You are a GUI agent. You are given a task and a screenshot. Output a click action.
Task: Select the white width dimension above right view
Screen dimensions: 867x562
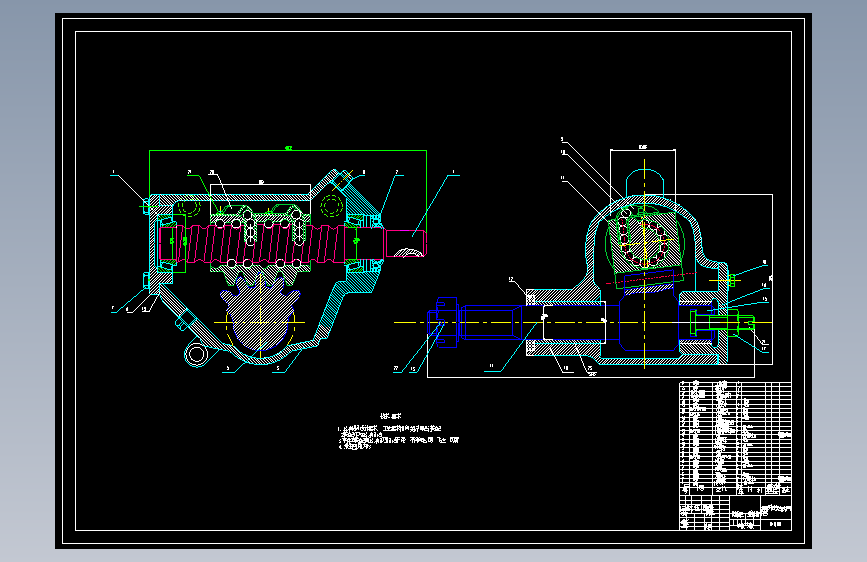[643, 149]
